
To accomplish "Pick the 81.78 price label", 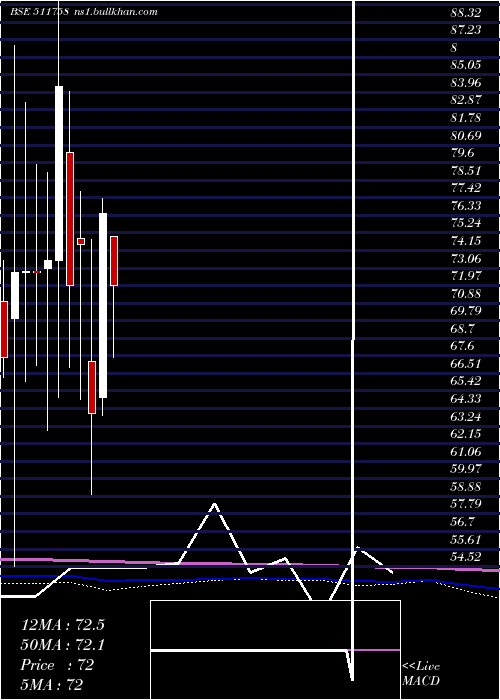I will click(x=466, y=118).
